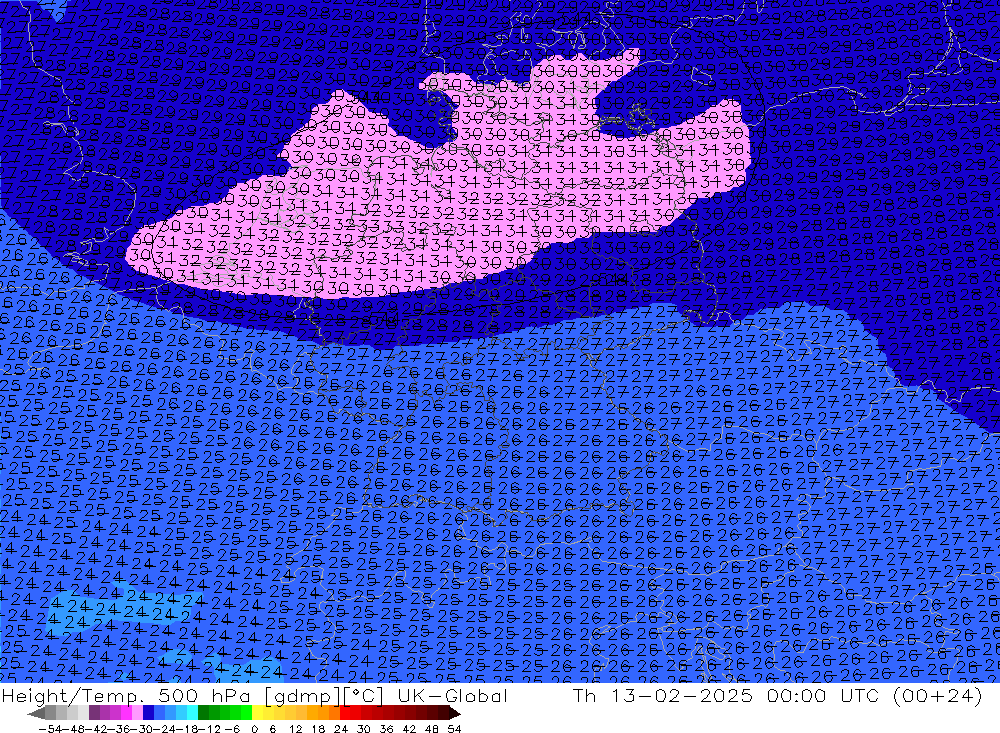
Task: Click the 00:00 UTC time text
Action: click(823, 697)
